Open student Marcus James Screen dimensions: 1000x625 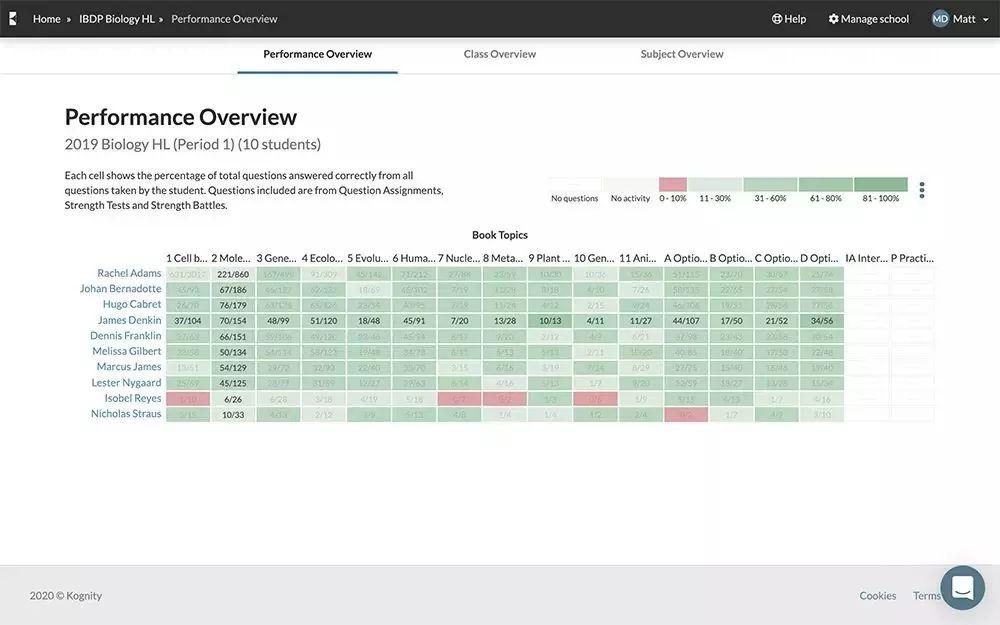129,367
